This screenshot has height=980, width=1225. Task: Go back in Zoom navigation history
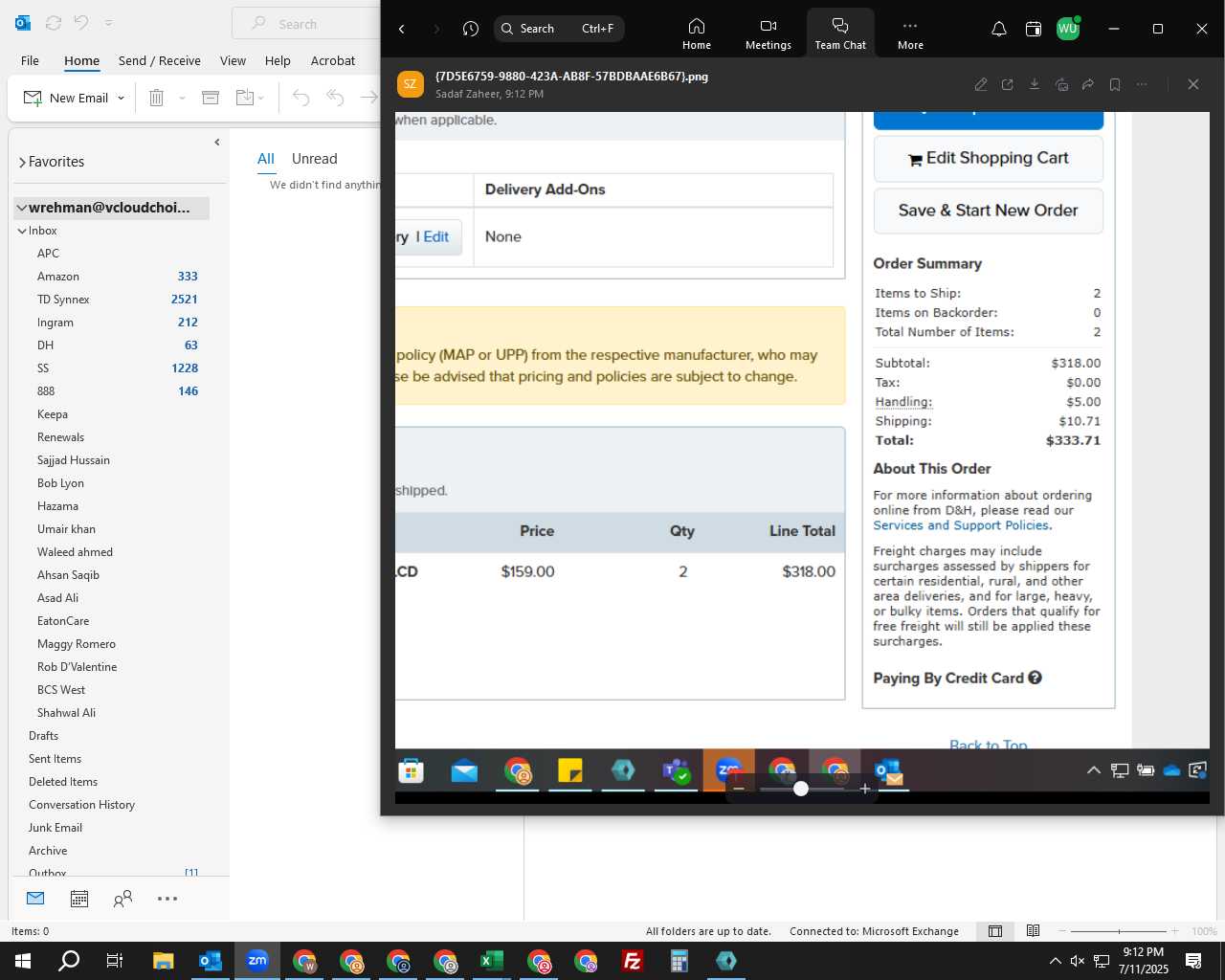[402, 29]
